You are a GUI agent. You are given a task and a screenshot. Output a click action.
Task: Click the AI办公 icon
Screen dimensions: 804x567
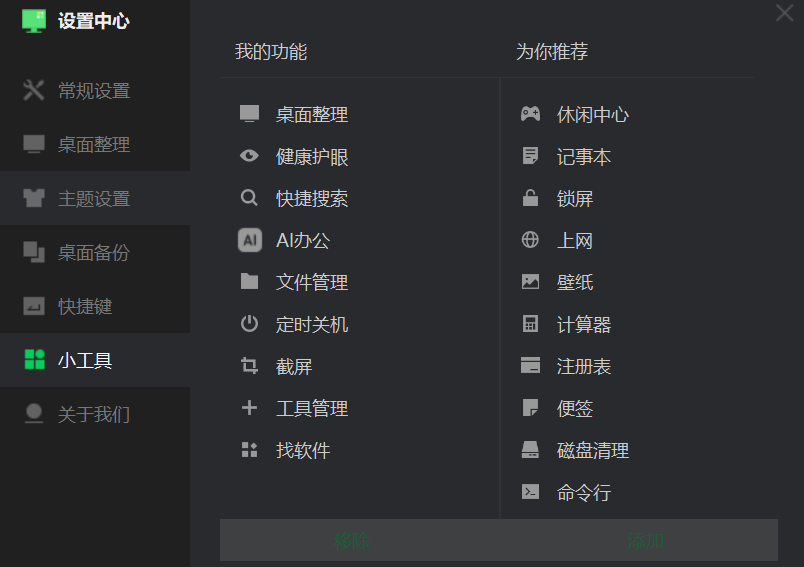click(249, 240)
